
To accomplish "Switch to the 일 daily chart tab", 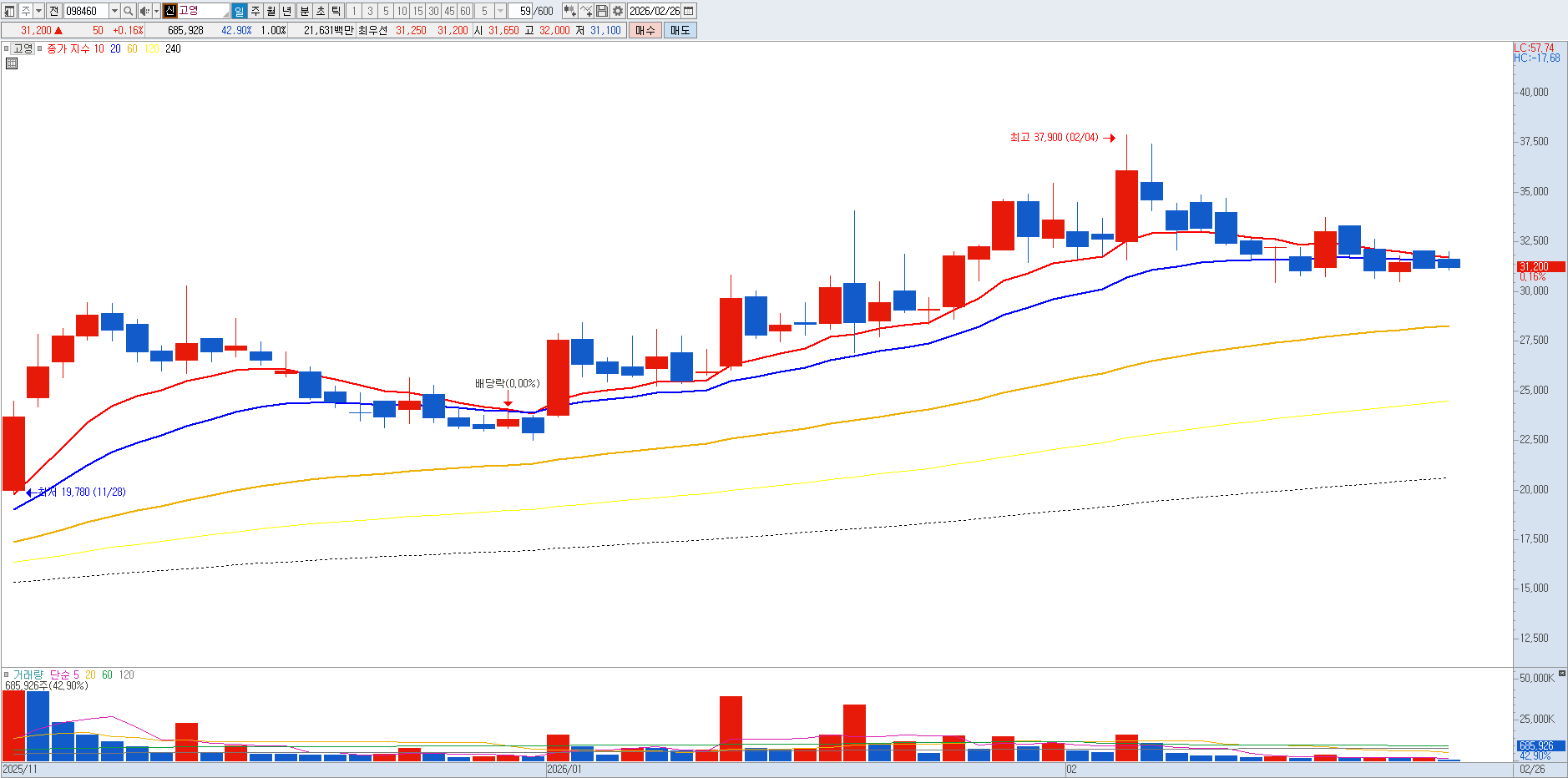I will click(x=240, y=11).
